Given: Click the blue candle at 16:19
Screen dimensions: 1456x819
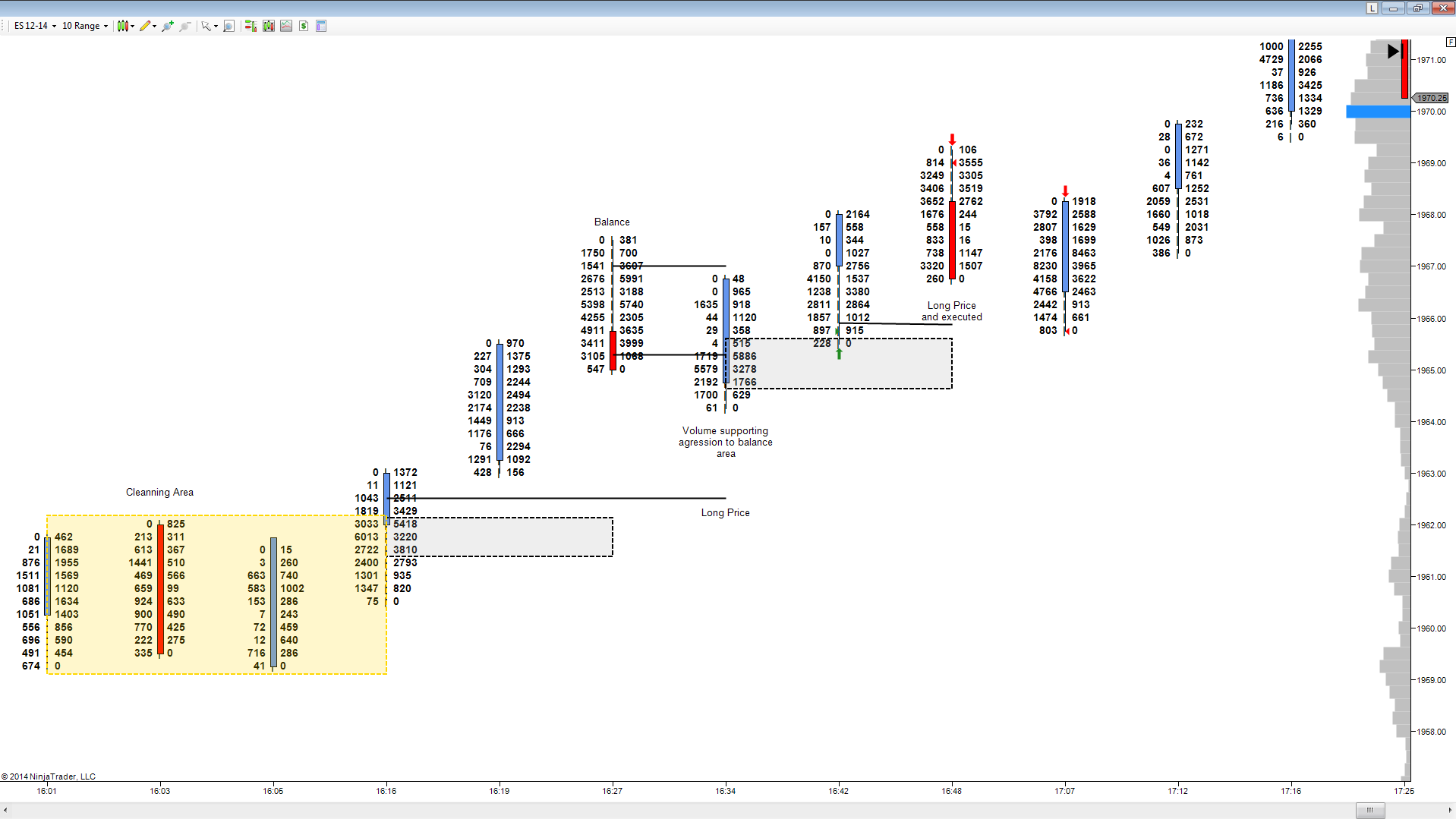Looking at the screenshot, I should pyautogui.click(x=500, y=402).
